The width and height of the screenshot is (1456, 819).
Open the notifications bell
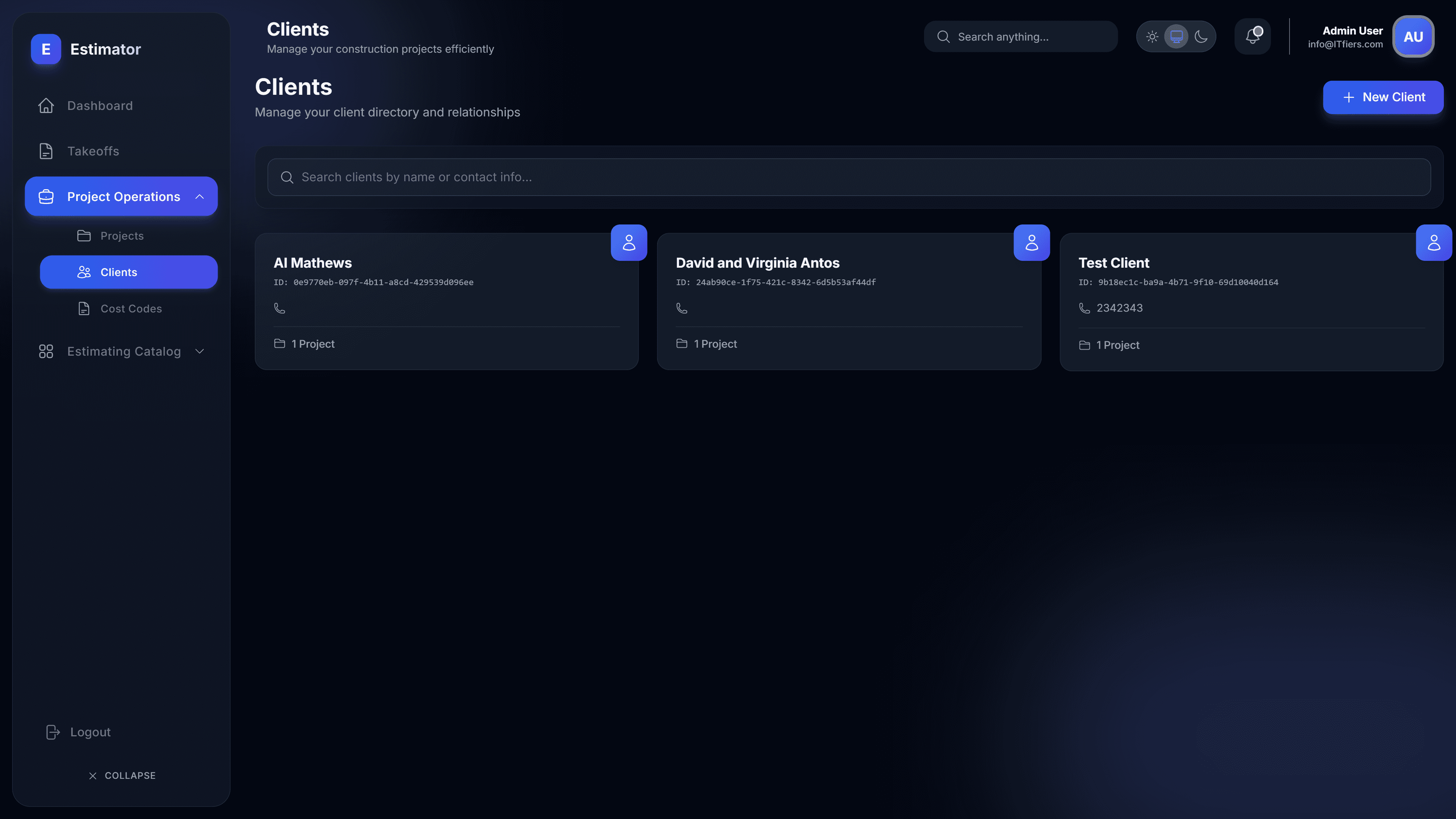coord(1252,37)
